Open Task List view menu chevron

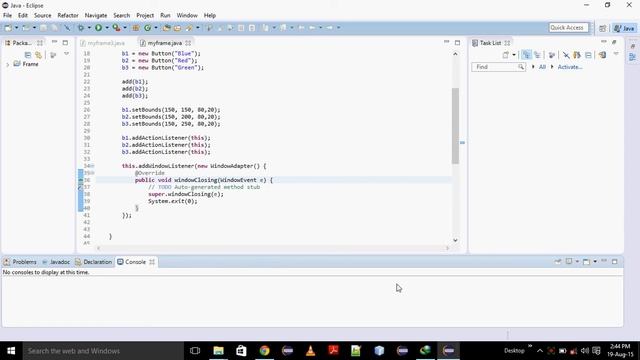(616, 54)
